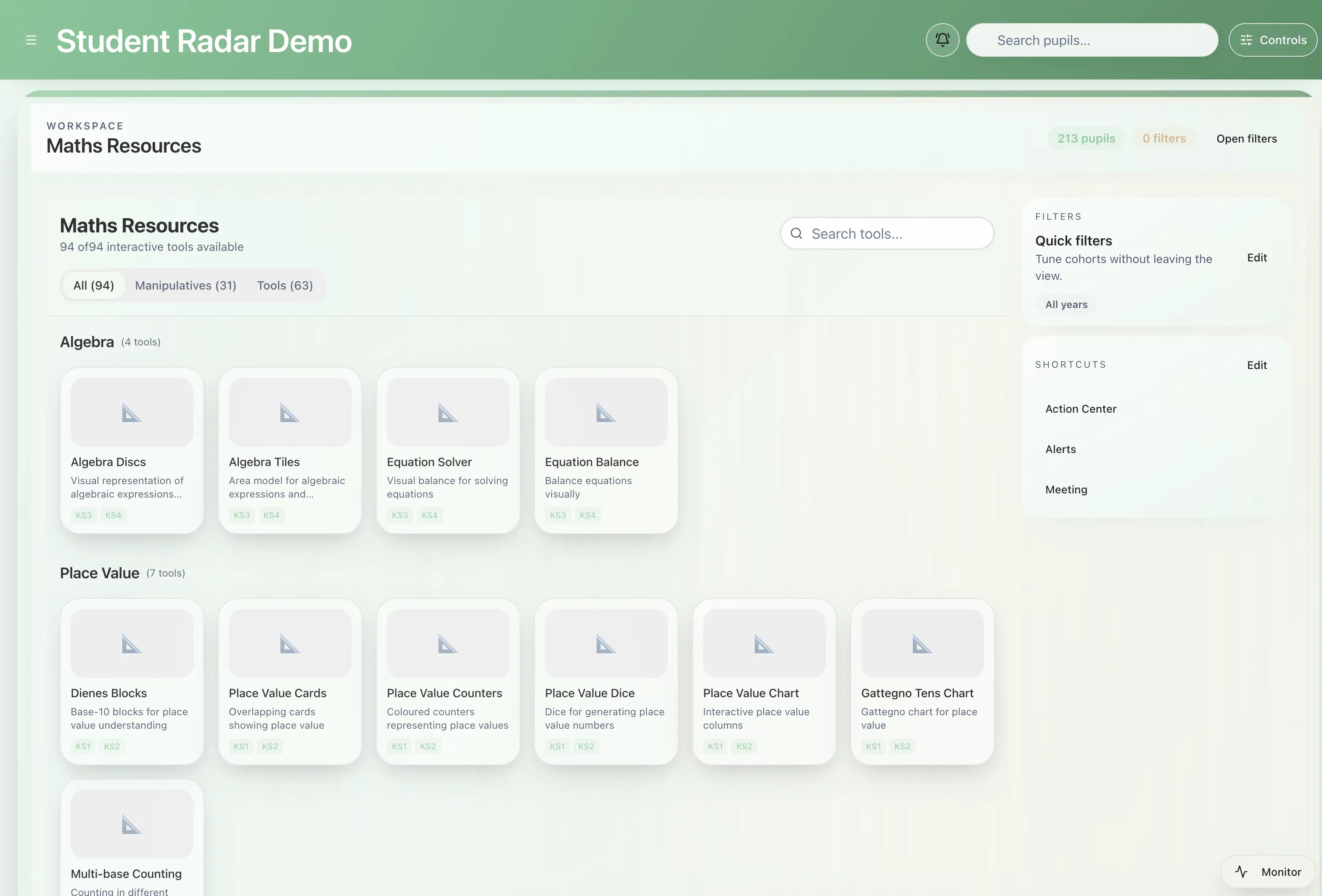This screenshot has width=1322, height=896.
Task: Edit the Quick filters settings
Action: point(1257,258)
